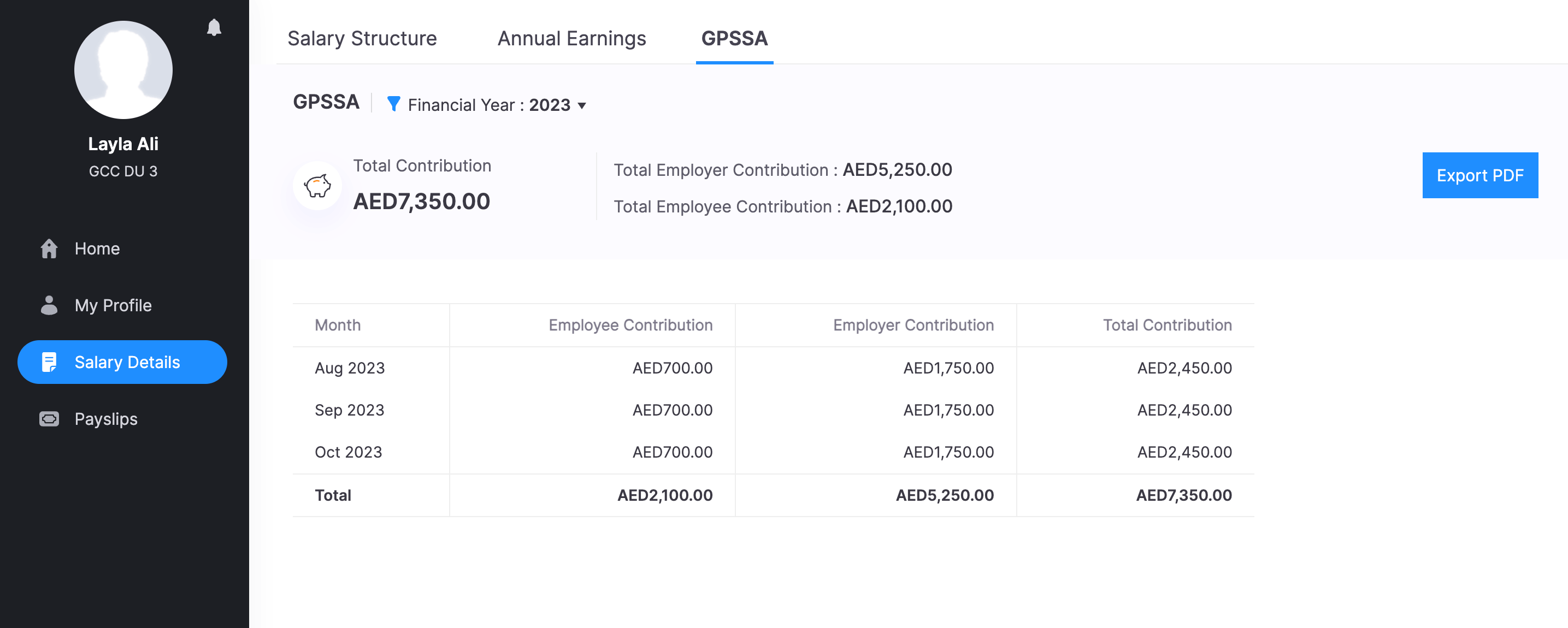This screenshot has height=628, width=1568.
Task: Click the My Profile person icon
Action: (x=49, y=305)
